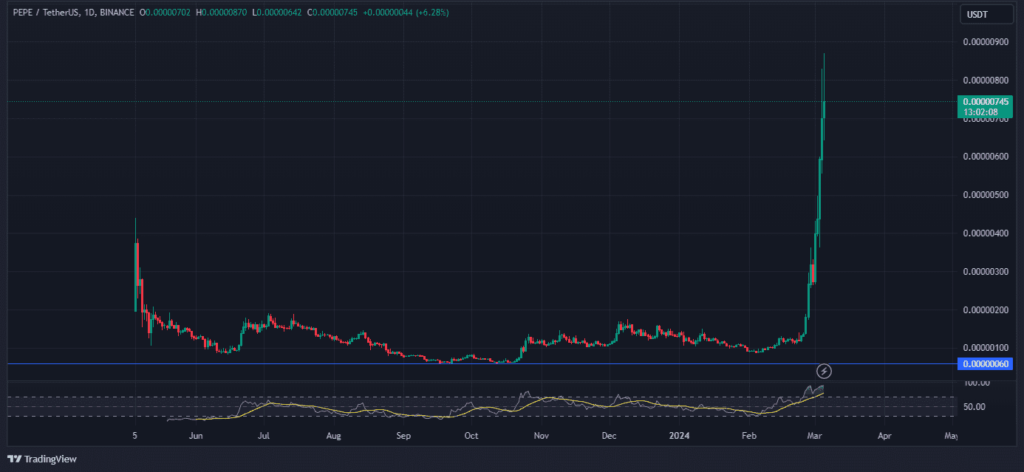Click the Nov label on time axis

click(541, 437)
